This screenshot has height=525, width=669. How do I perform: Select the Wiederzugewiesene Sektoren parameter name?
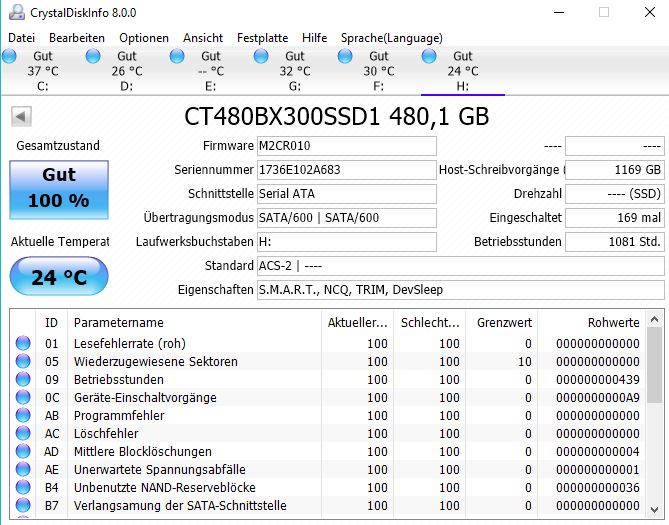click(156, 362)
